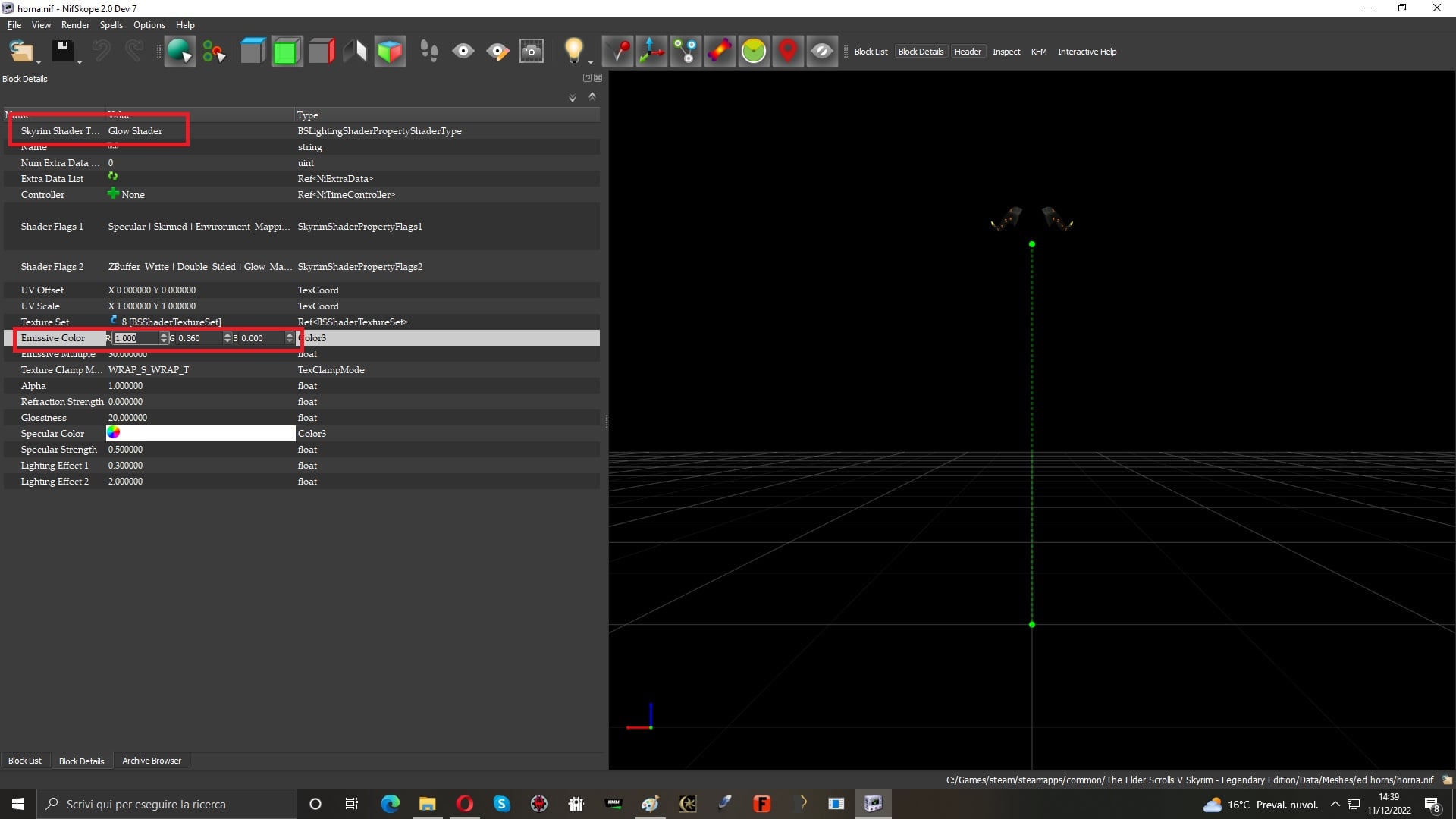Toggle the red map-pin markers icon
This screenshot has width=1456, height=819.
[788, 52]
